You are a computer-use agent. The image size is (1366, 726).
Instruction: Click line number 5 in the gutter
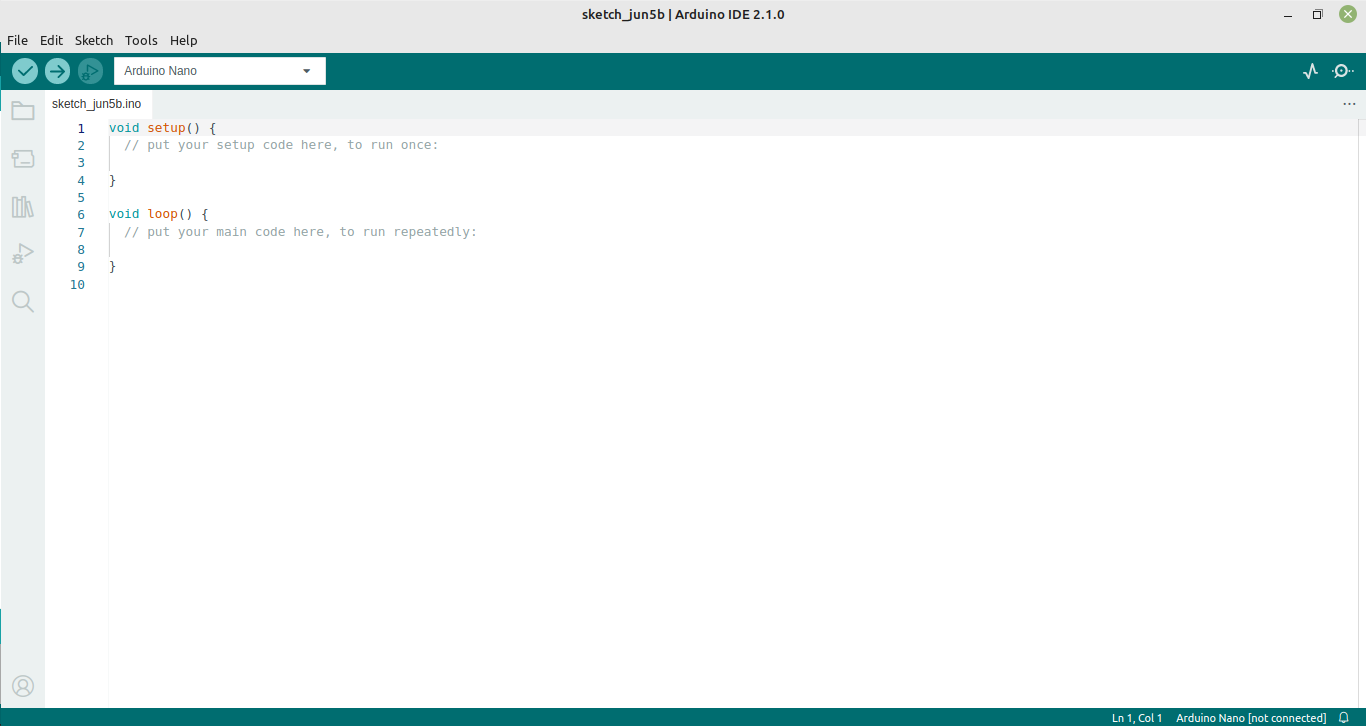coord(81,198)
